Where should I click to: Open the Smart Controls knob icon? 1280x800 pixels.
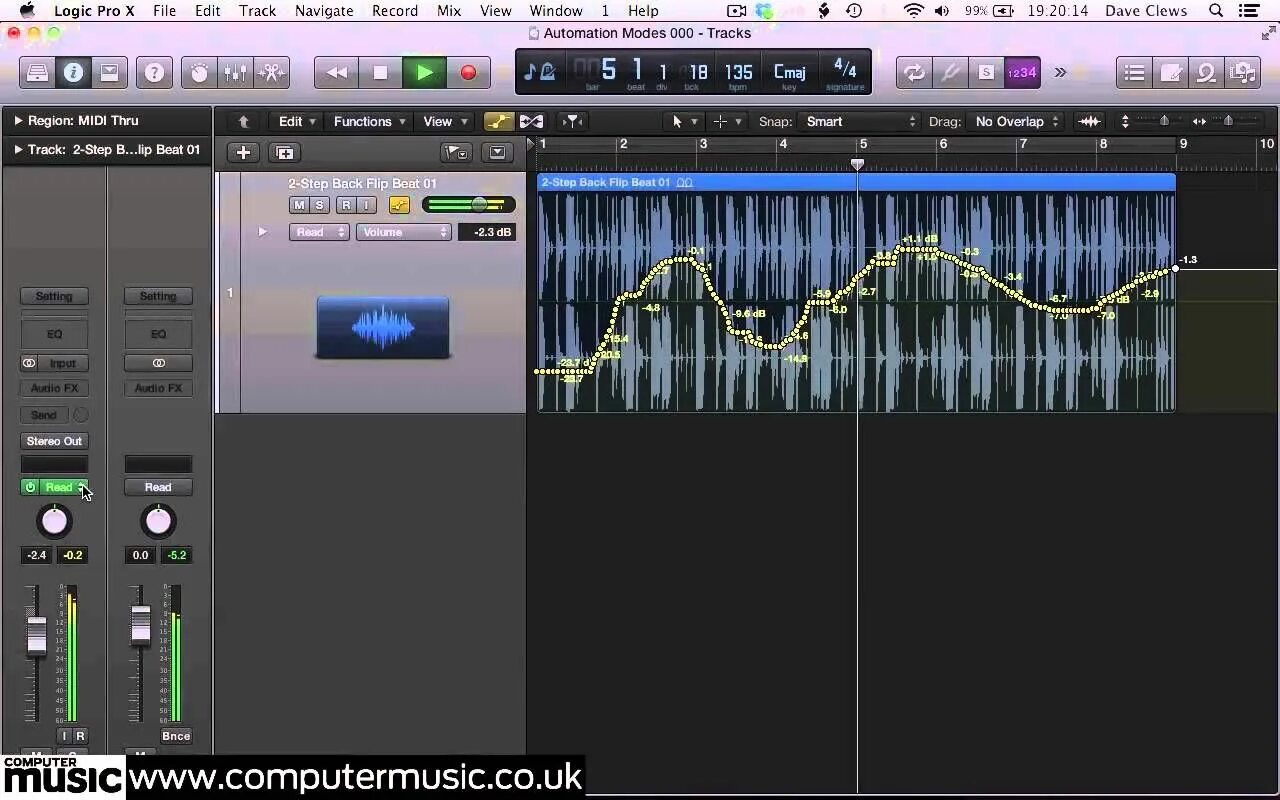coord(200,73)
